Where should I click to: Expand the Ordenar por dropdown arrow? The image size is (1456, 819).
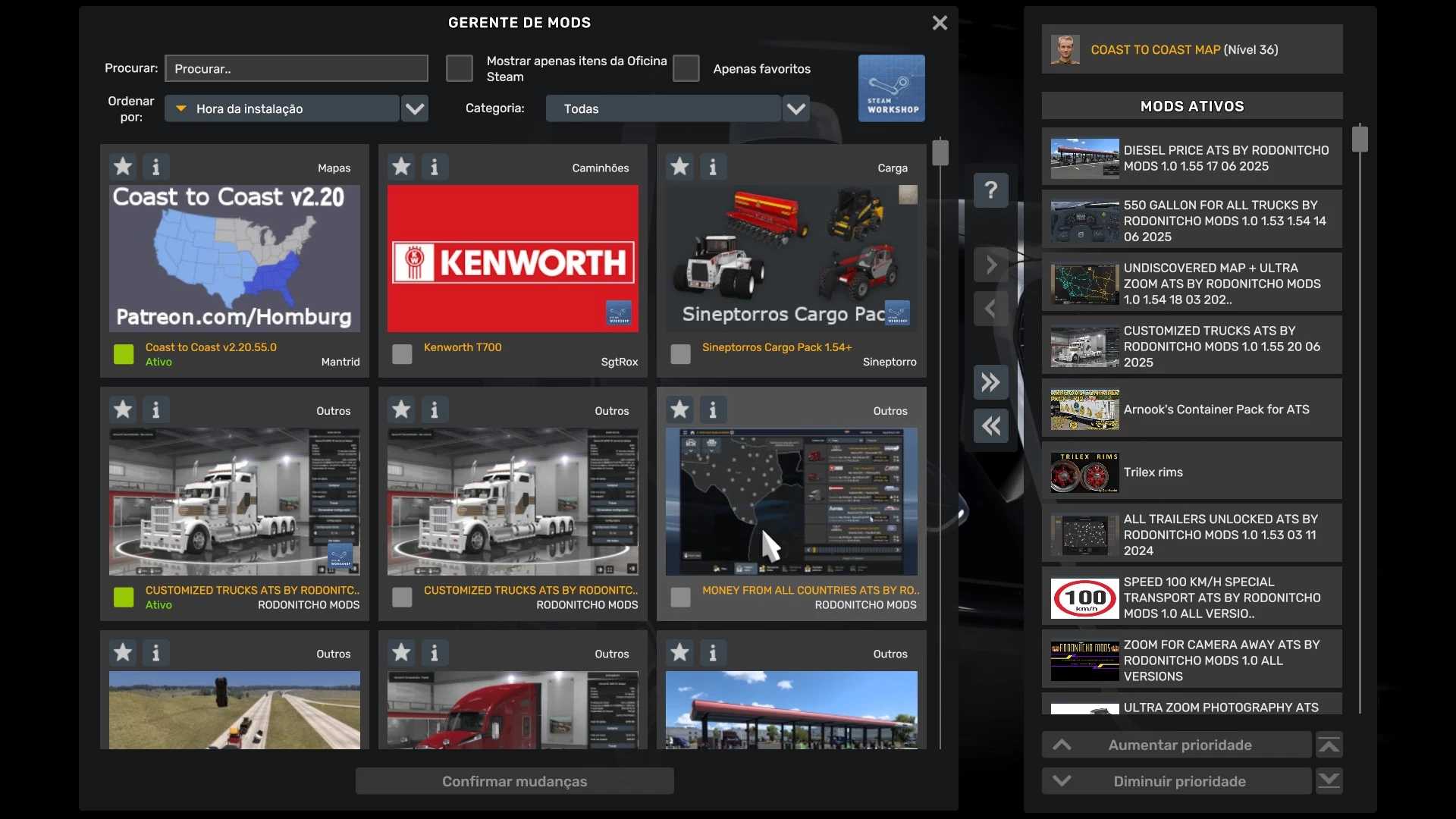tap(415, 108)
